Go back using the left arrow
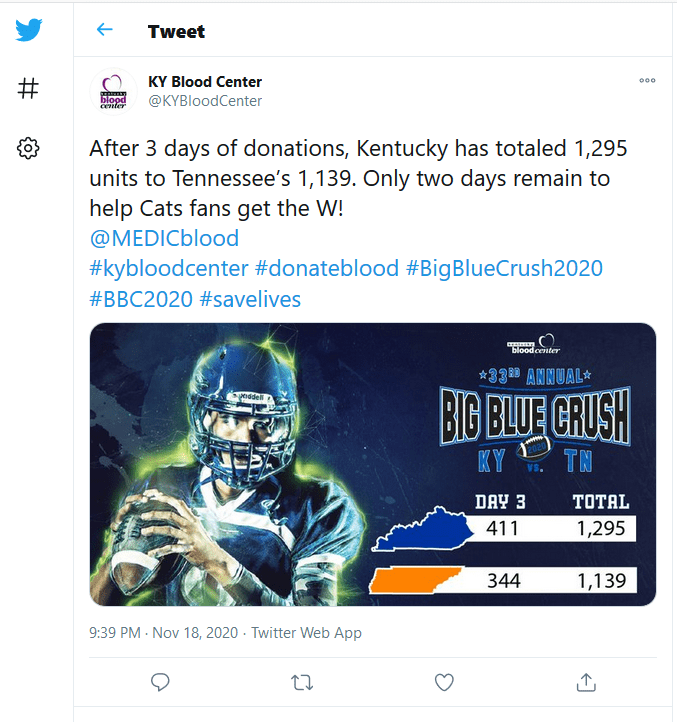 click(x=105, y=30)
